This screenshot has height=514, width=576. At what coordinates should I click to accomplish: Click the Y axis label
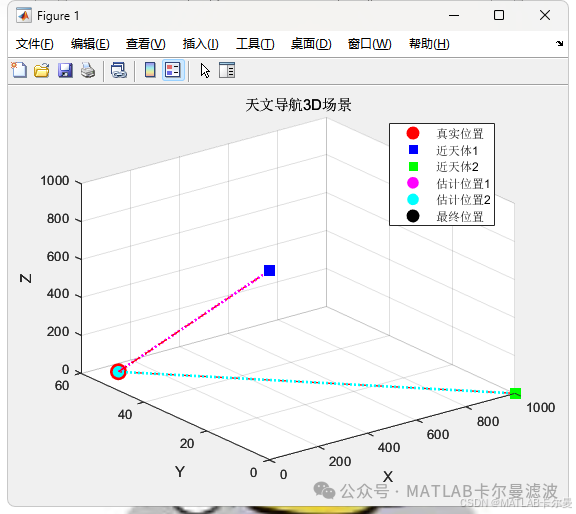(x=180, y=471)
